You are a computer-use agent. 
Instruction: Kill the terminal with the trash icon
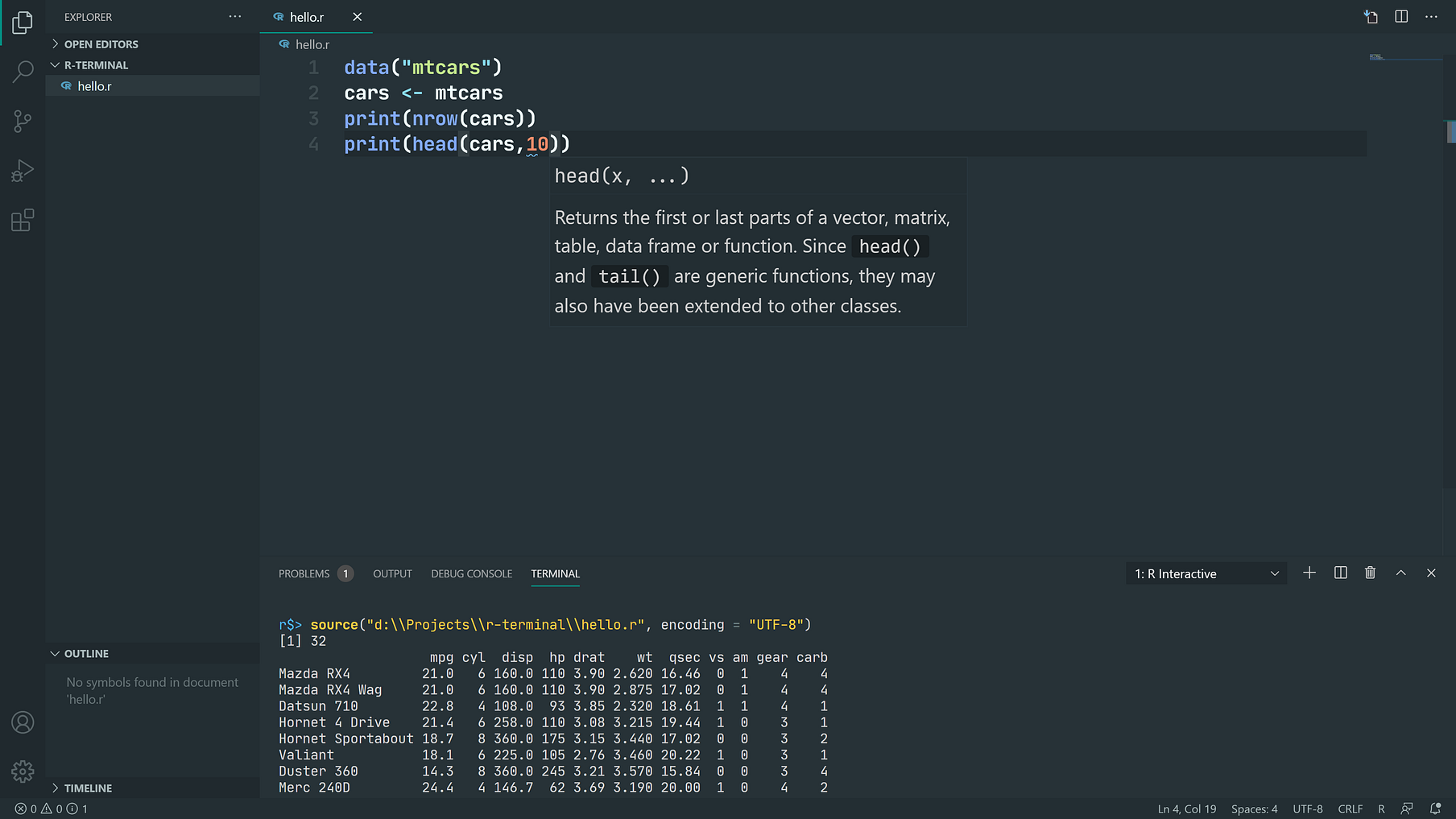coord(1371,573)
